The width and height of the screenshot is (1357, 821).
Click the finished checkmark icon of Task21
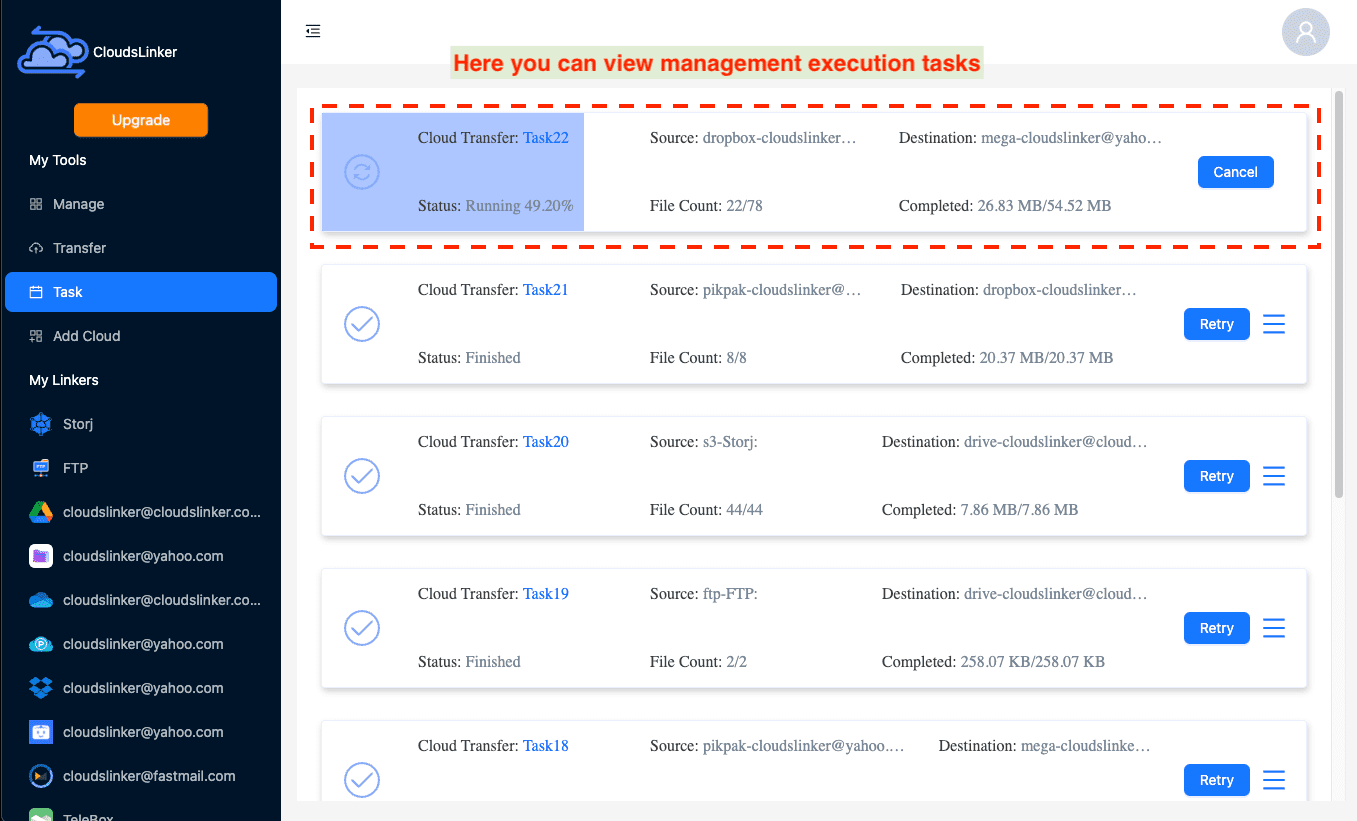[x=362, y=324]
